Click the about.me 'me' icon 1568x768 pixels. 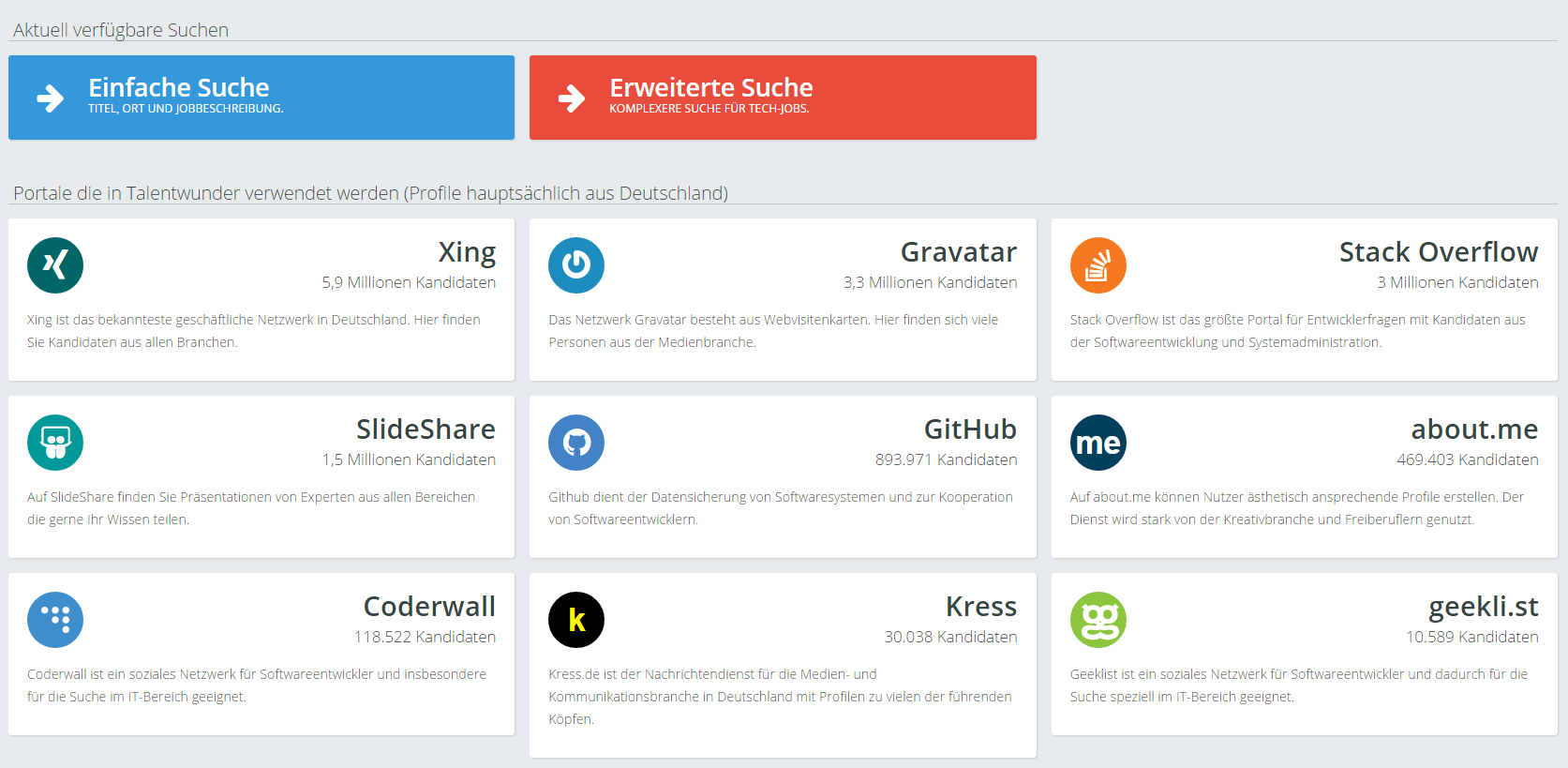1098,443
